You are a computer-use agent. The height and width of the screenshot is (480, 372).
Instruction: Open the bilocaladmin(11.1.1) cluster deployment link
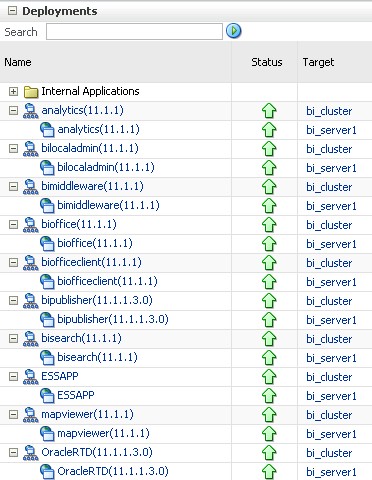(x=90, y=148)
